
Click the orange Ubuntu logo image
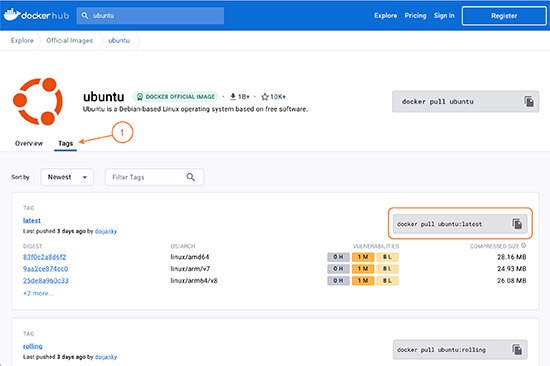(x=38, y=101)
